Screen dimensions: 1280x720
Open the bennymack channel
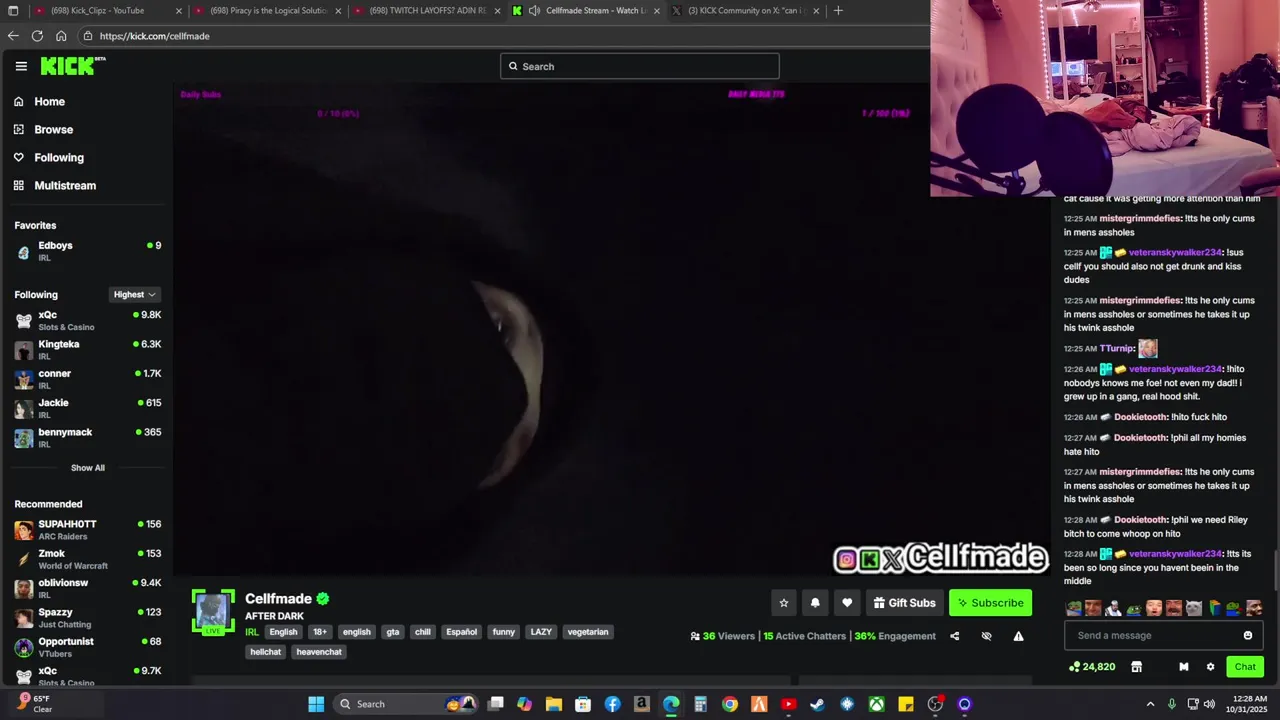[x=87, y=437]
